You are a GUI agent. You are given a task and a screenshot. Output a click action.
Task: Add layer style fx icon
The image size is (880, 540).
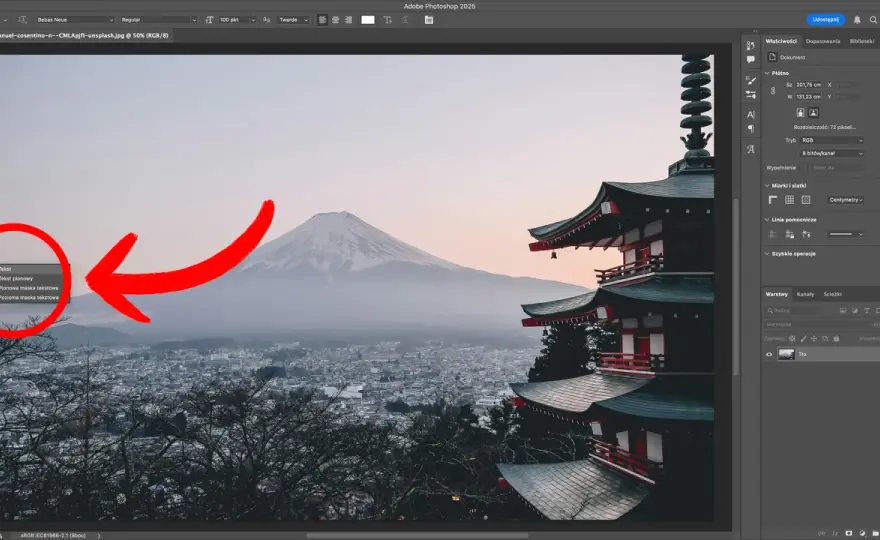835,533
